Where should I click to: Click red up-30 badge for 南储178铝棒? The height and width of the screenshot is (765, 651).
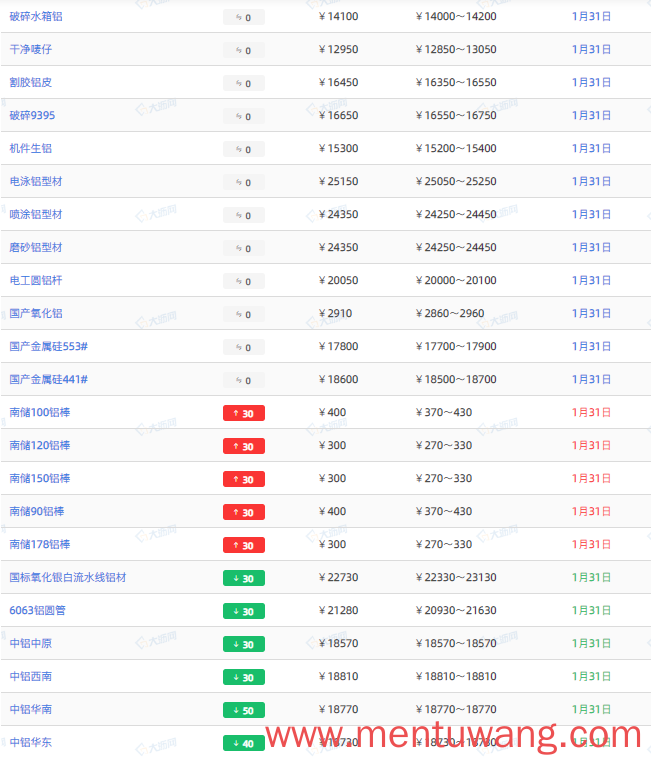[x=244, y=545]
